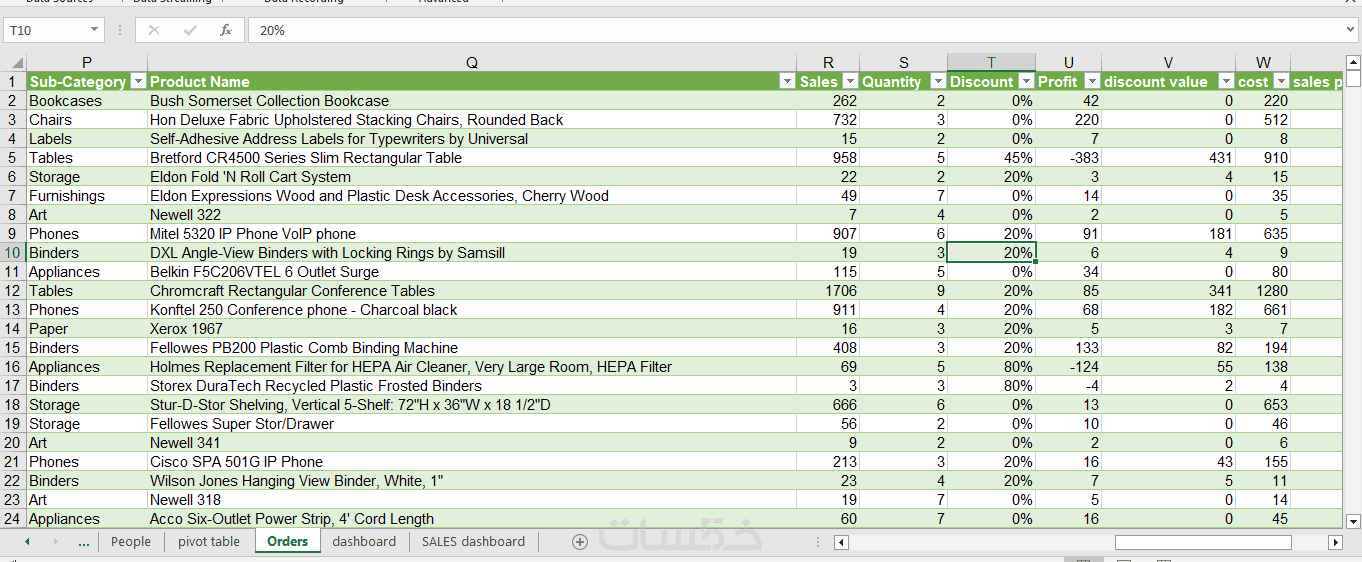Switch to the SALES dashboard sheet tab
1362x562 pixels.
(x=473, y=542)
